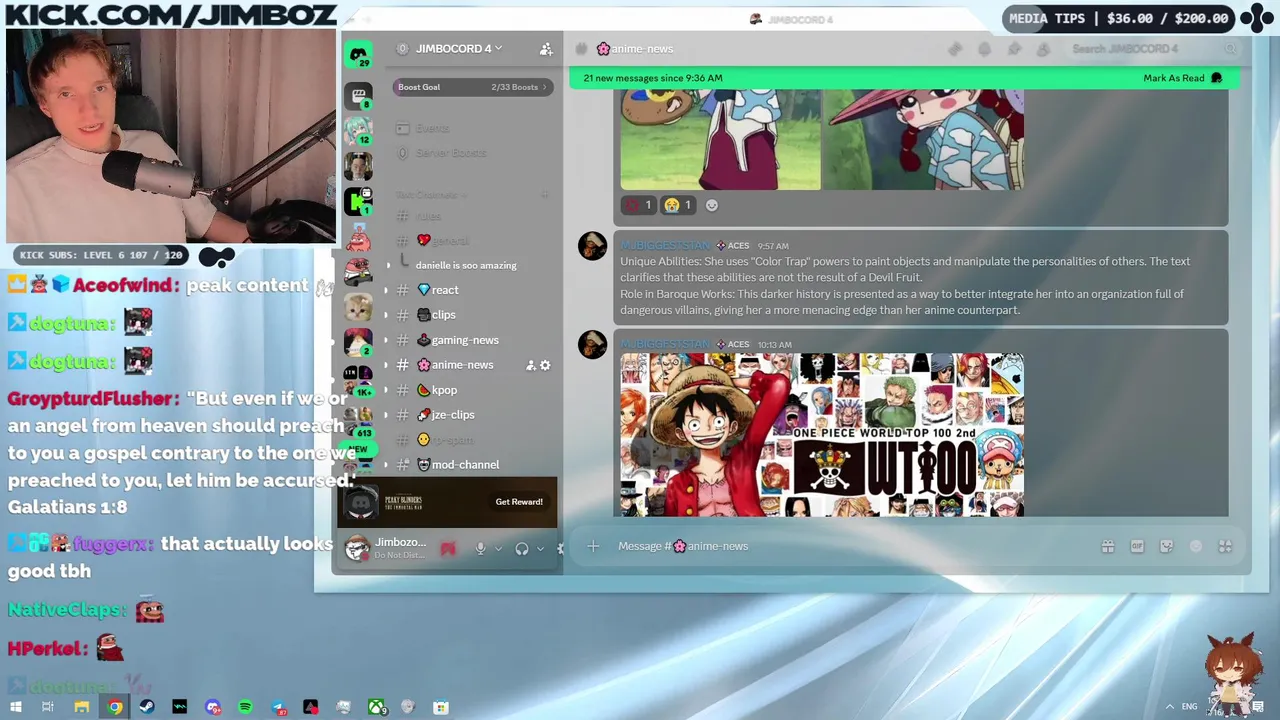Open Discord direct messages home icon
This screenshot has height=720, width=1280.
(359, 56)
